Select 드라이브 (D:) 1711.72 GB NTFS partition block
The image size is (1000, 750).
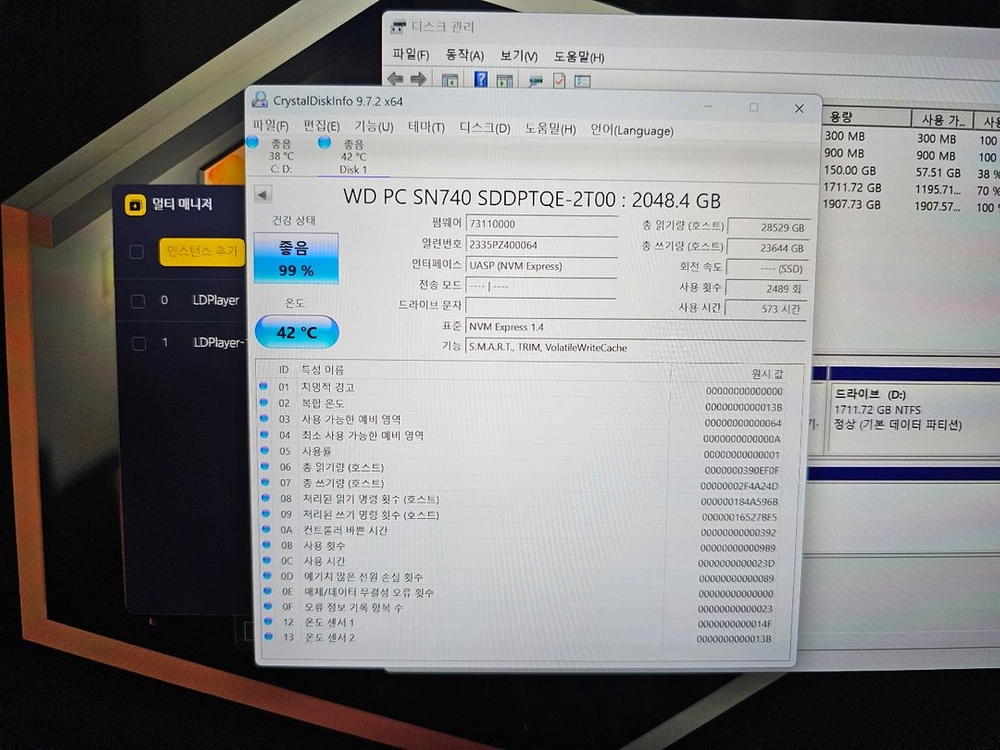pos(913,411)
